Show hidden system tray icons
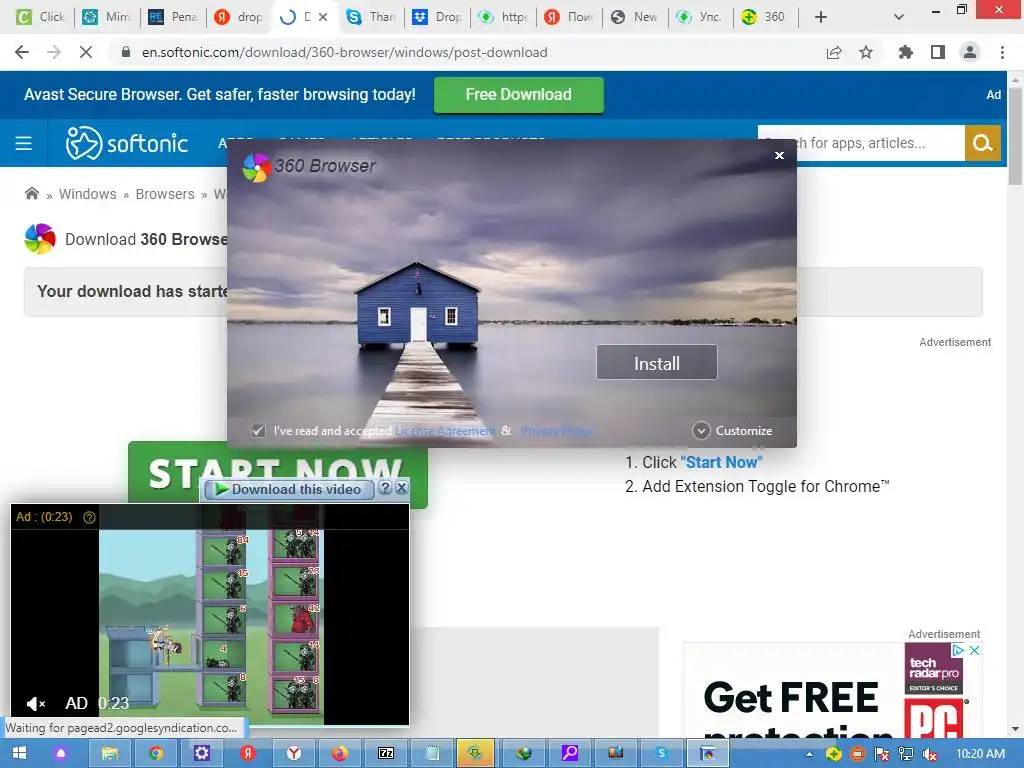The image size is (1024, 768). click(809, 754)
